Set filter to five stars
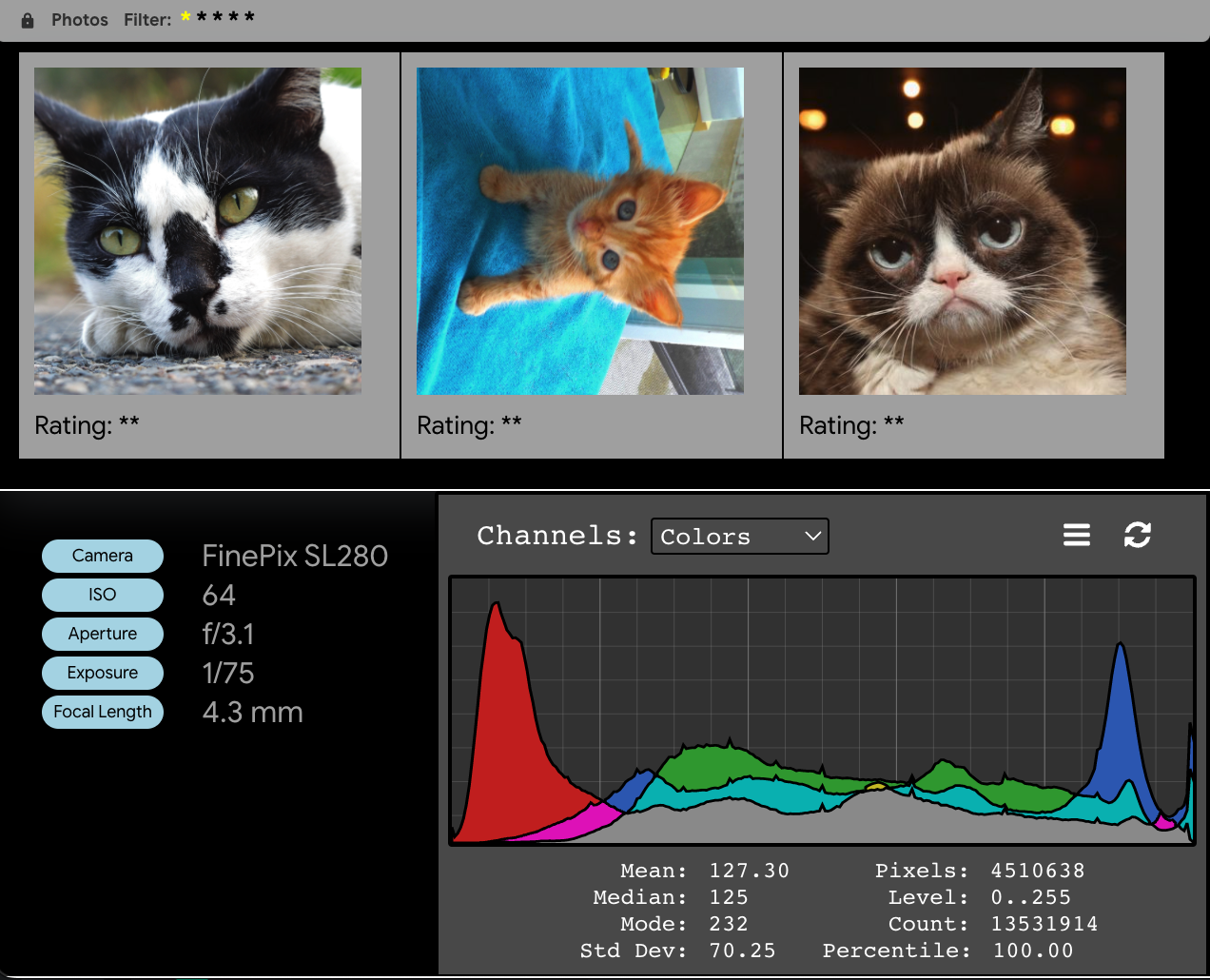 (x=249, y=16)
